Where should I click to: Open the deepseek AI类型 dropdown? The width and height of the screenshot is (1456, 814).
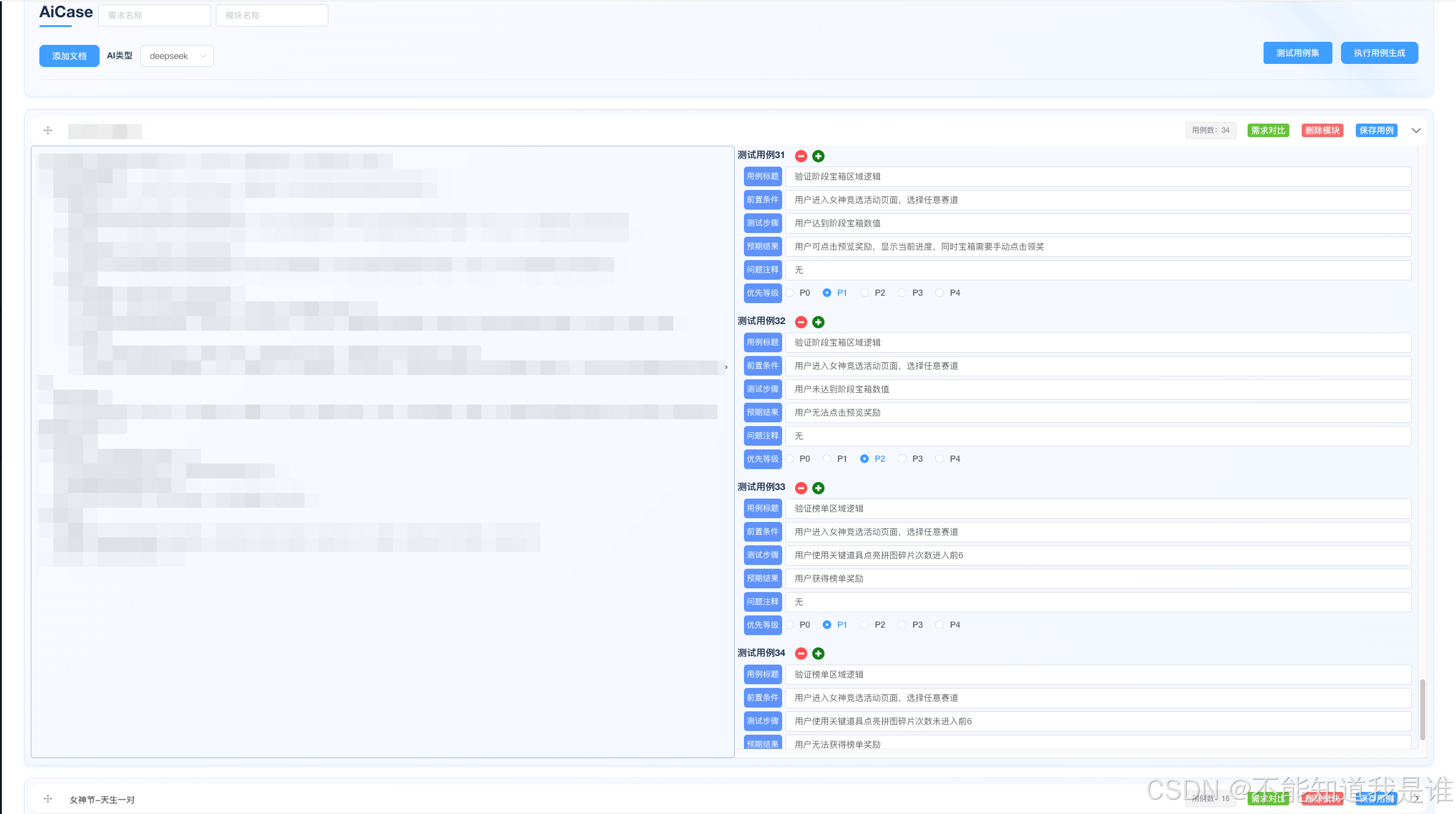[x=176, y=56]
